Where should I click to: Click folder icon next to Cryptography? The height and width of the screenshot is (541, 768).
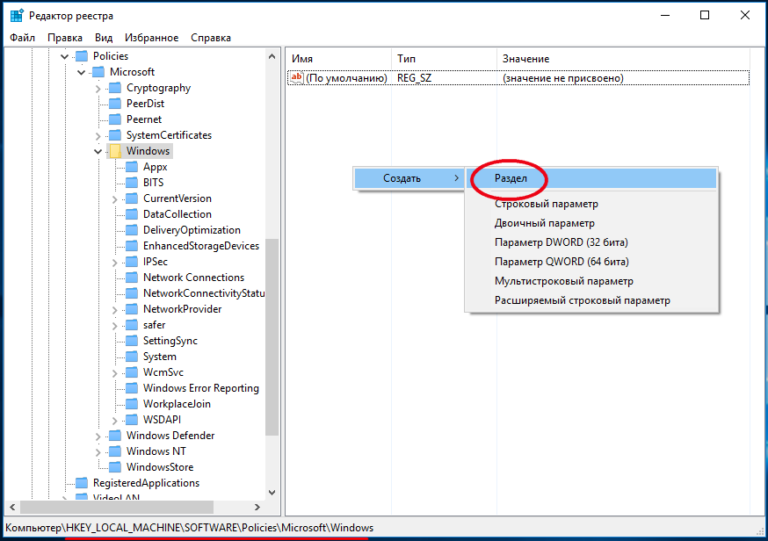pyautogui.click(x=115, y=88)
